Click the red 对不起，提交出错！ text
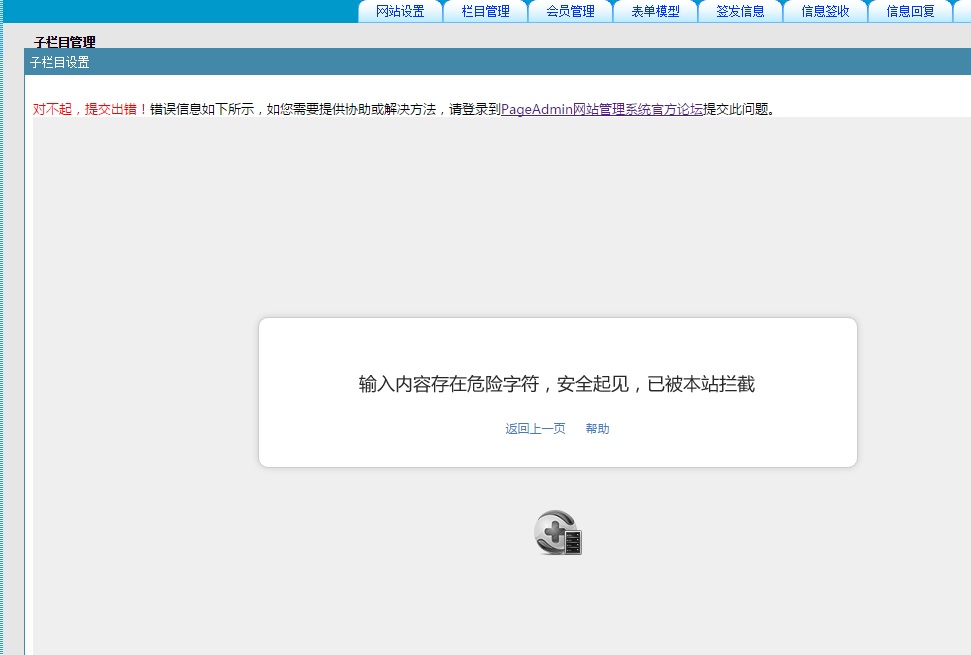 (90, 110)
